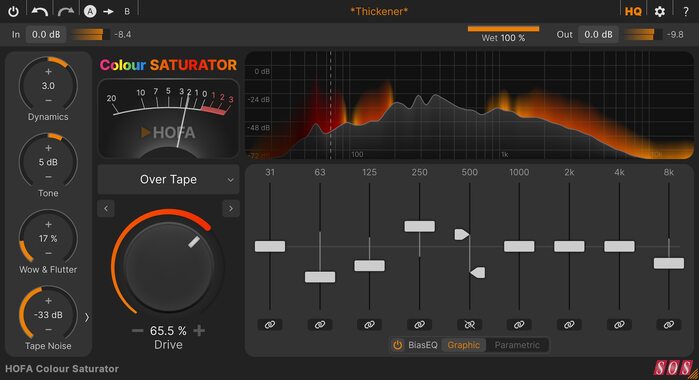Toggle link icon under 8k band

[669, 325]
